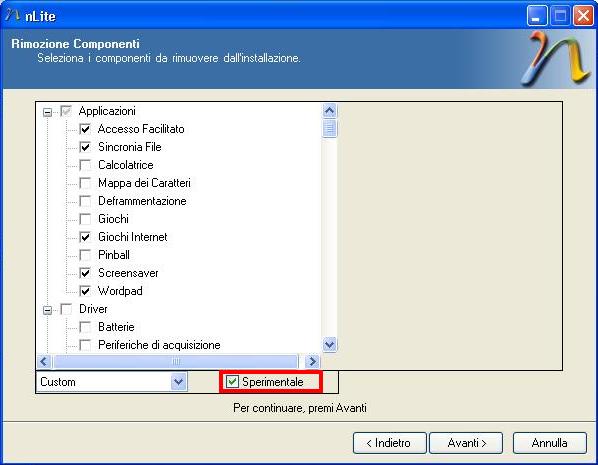The height and width of the screenshot is (465, 598).
Task: Click the up arrow of the vertical scrollbar
Action: point(330,111)
